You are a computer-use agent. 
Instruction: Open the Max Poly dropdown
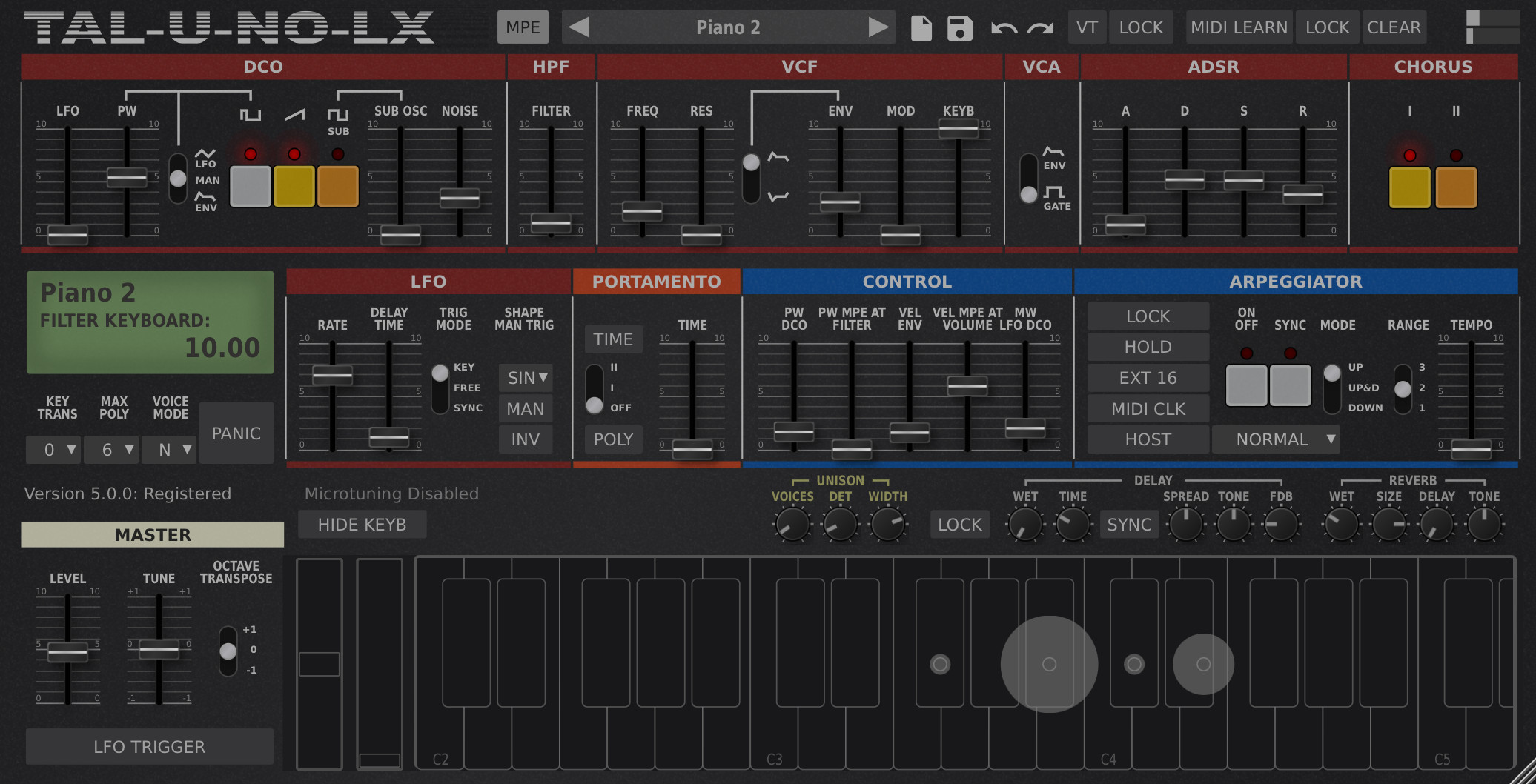point(110,450)
